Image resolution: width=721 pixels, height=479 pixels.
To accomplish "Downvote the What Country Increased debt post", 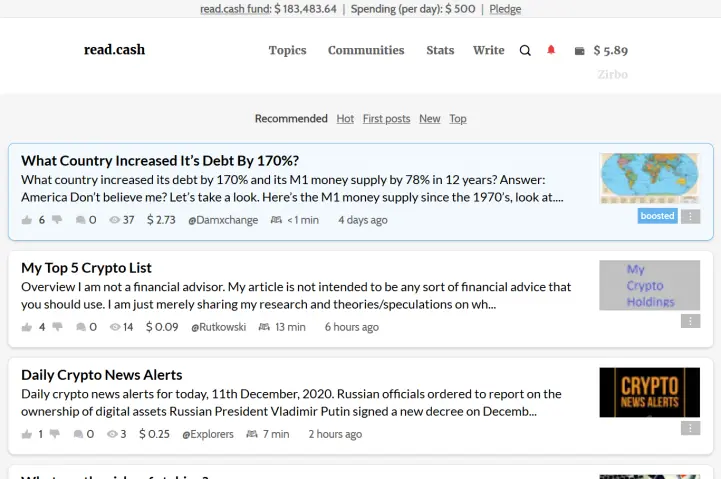I will pyautogui.click(x=57, y=220).
